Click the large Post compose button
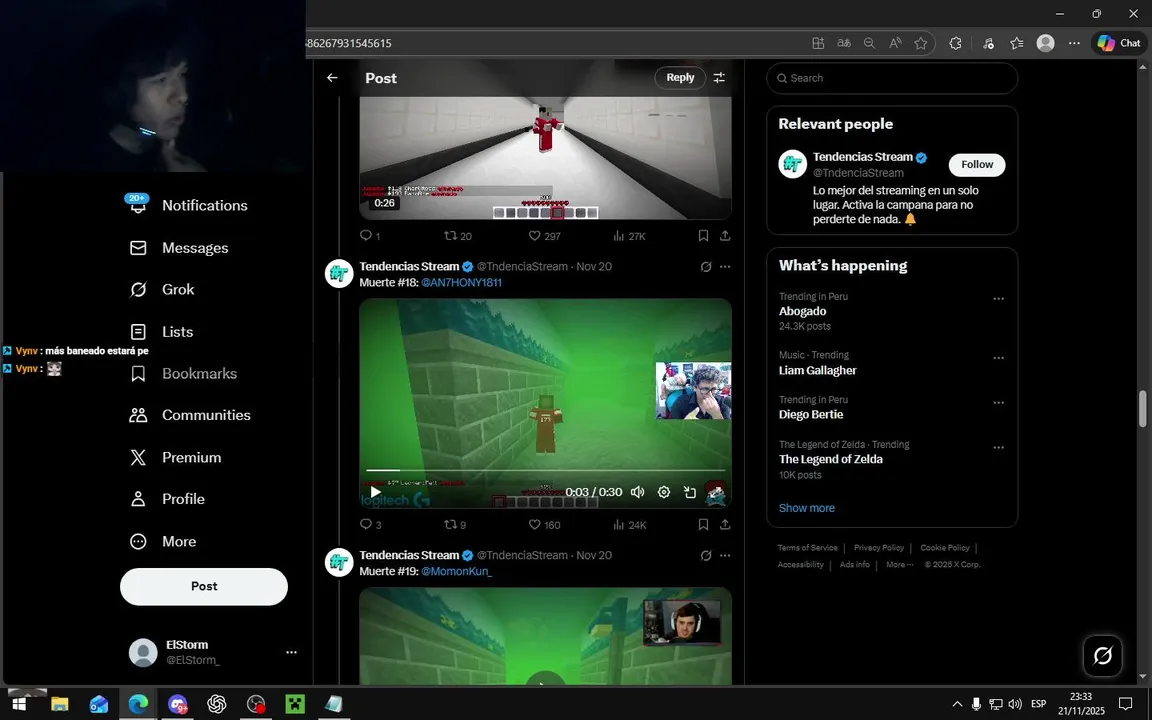Screen dimensions: 1152x720 click(x=204, y=586)
